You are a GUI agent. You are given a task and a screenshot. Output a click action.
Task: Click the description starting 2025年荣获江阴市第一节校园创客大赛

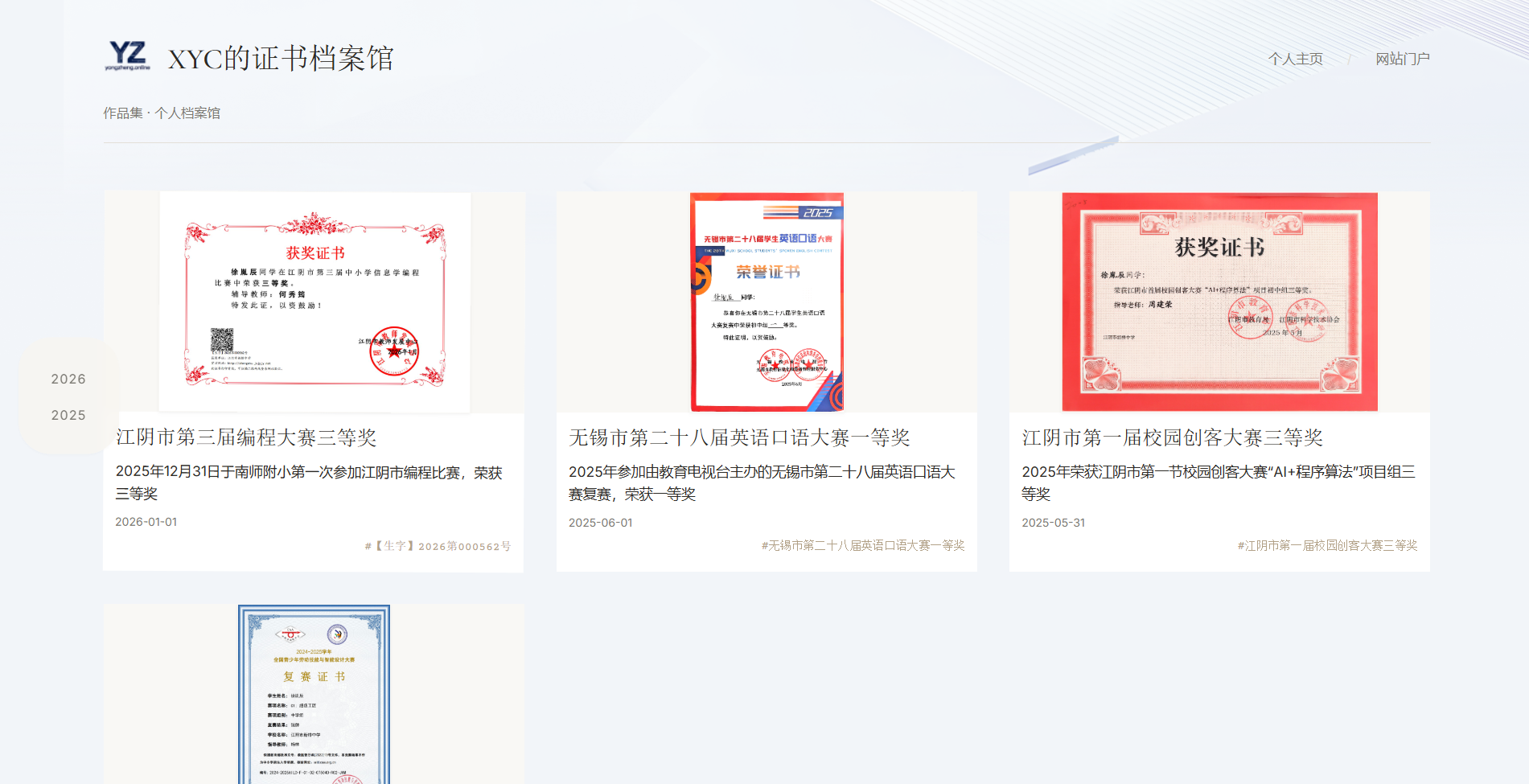point(1219,482)
